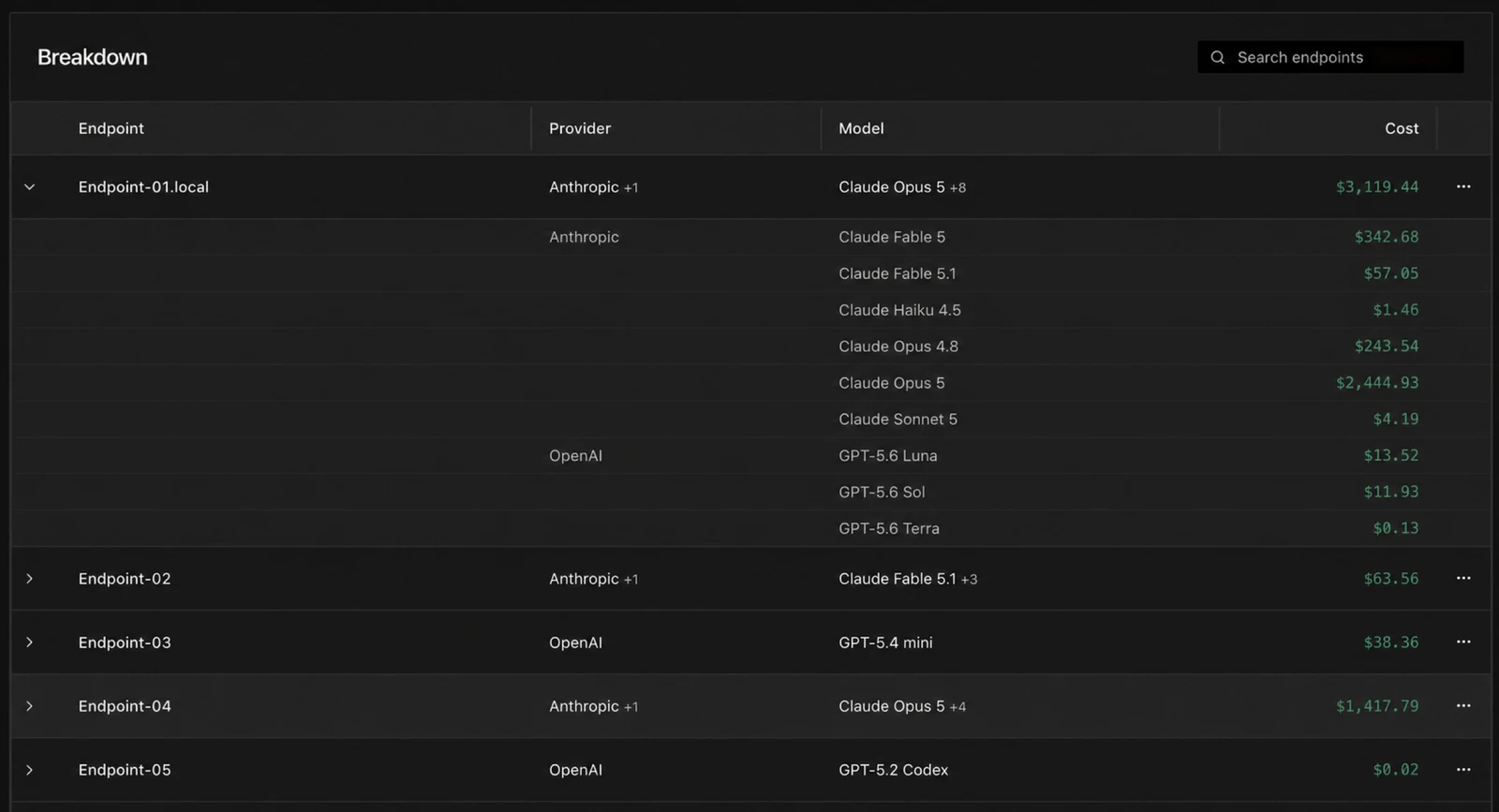Click the OpenAI provider in the GPT-5.6 Luna row

point(575,456)
